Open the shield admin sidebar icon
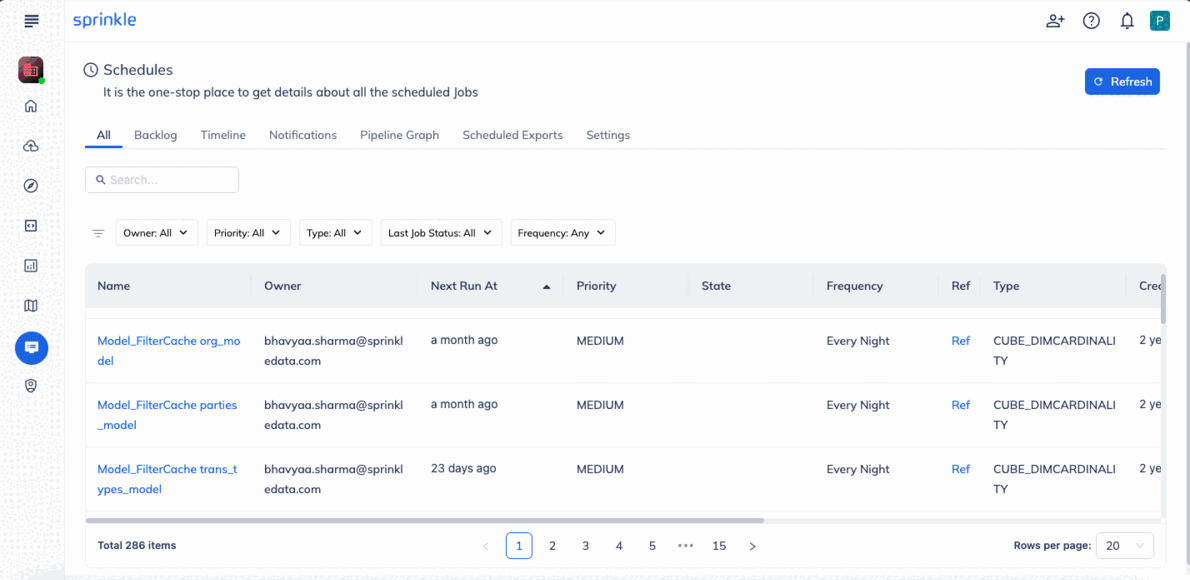1190x580 pixels. click(x=31, y=386)
